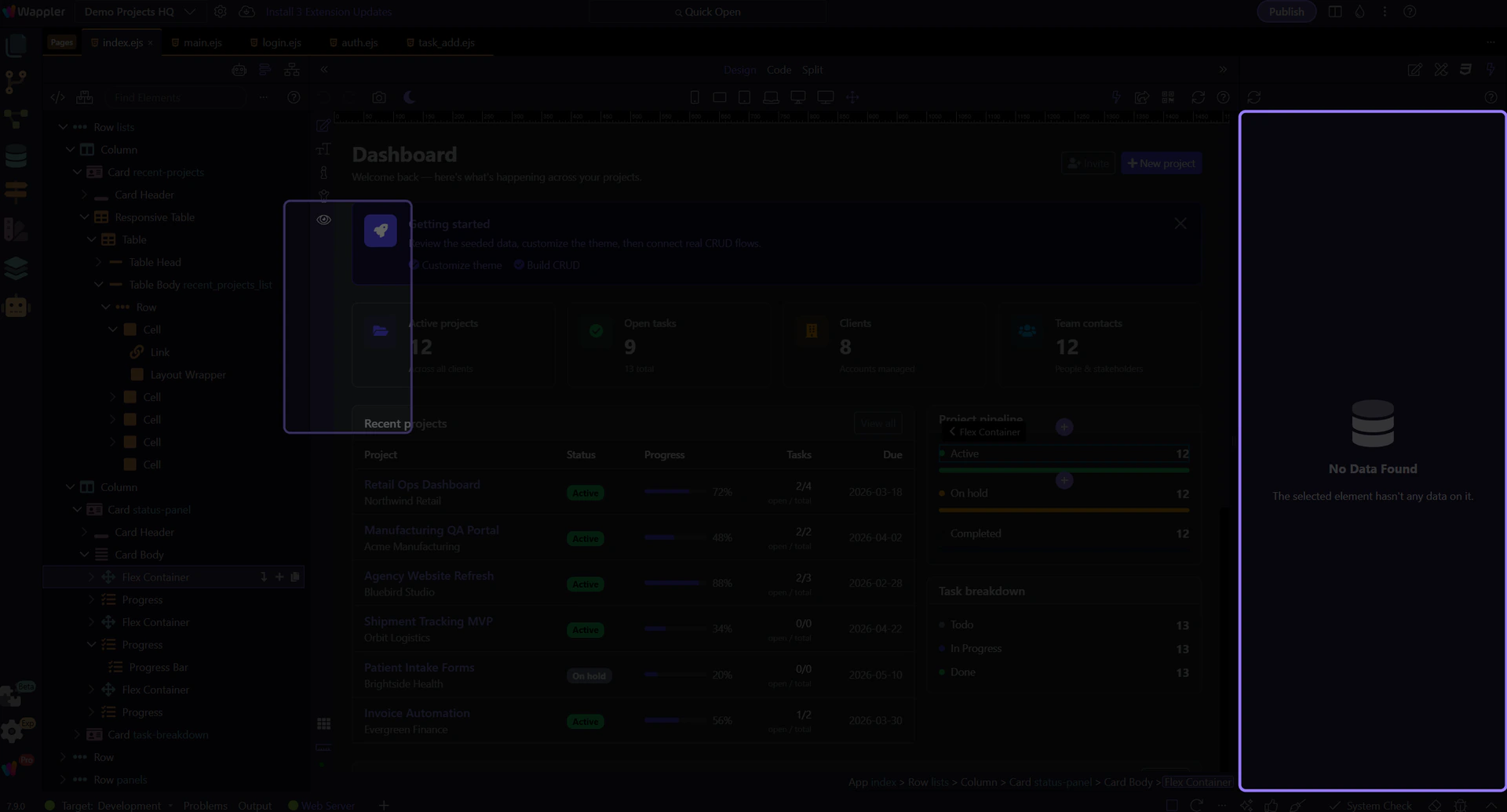Collapse the Responsive Table tree node
Screen dimensions: 1507x812
tap(85, 217)
